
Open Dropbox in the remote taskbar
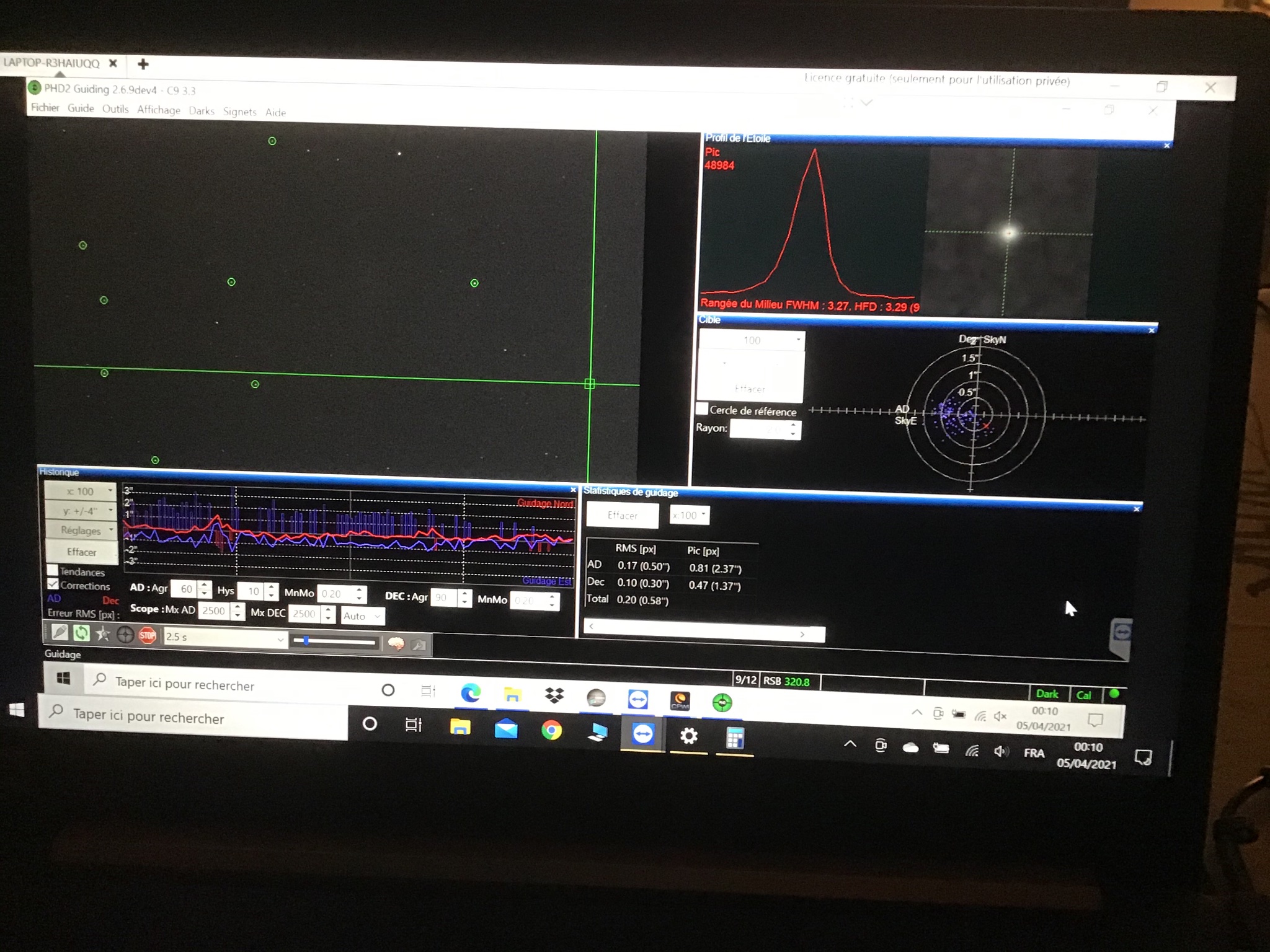(554, 696)
